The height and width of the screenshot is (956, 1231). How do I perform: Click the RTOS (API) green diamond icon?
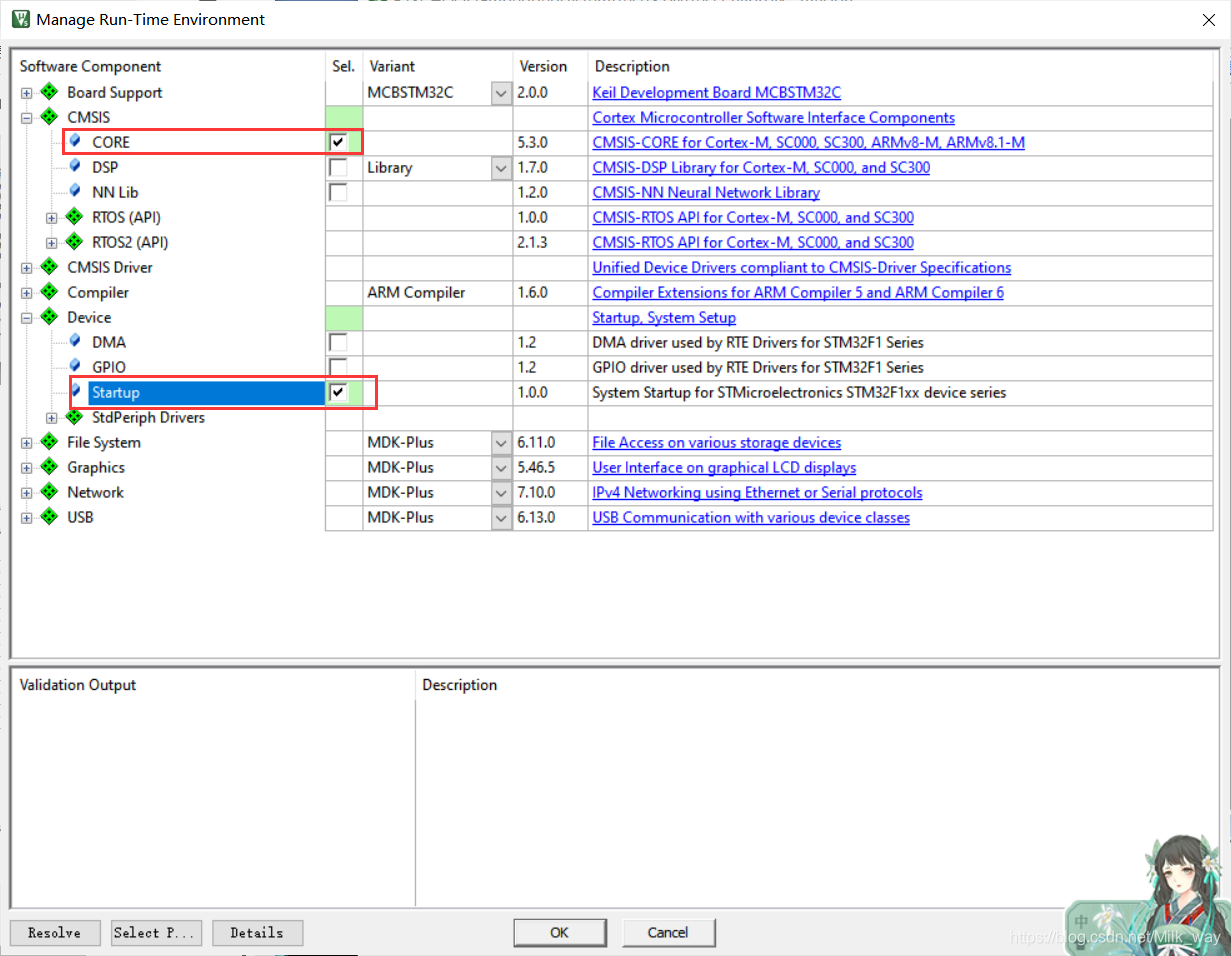click(74, 217)
